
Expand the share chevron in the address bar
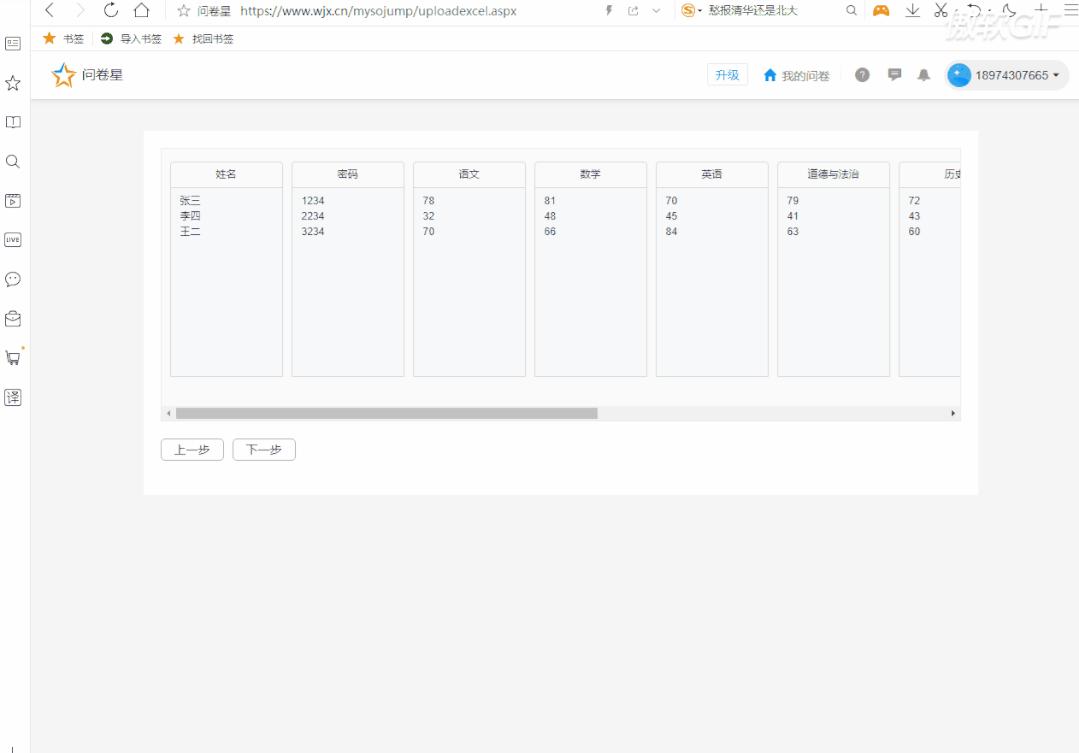(655, 11)
